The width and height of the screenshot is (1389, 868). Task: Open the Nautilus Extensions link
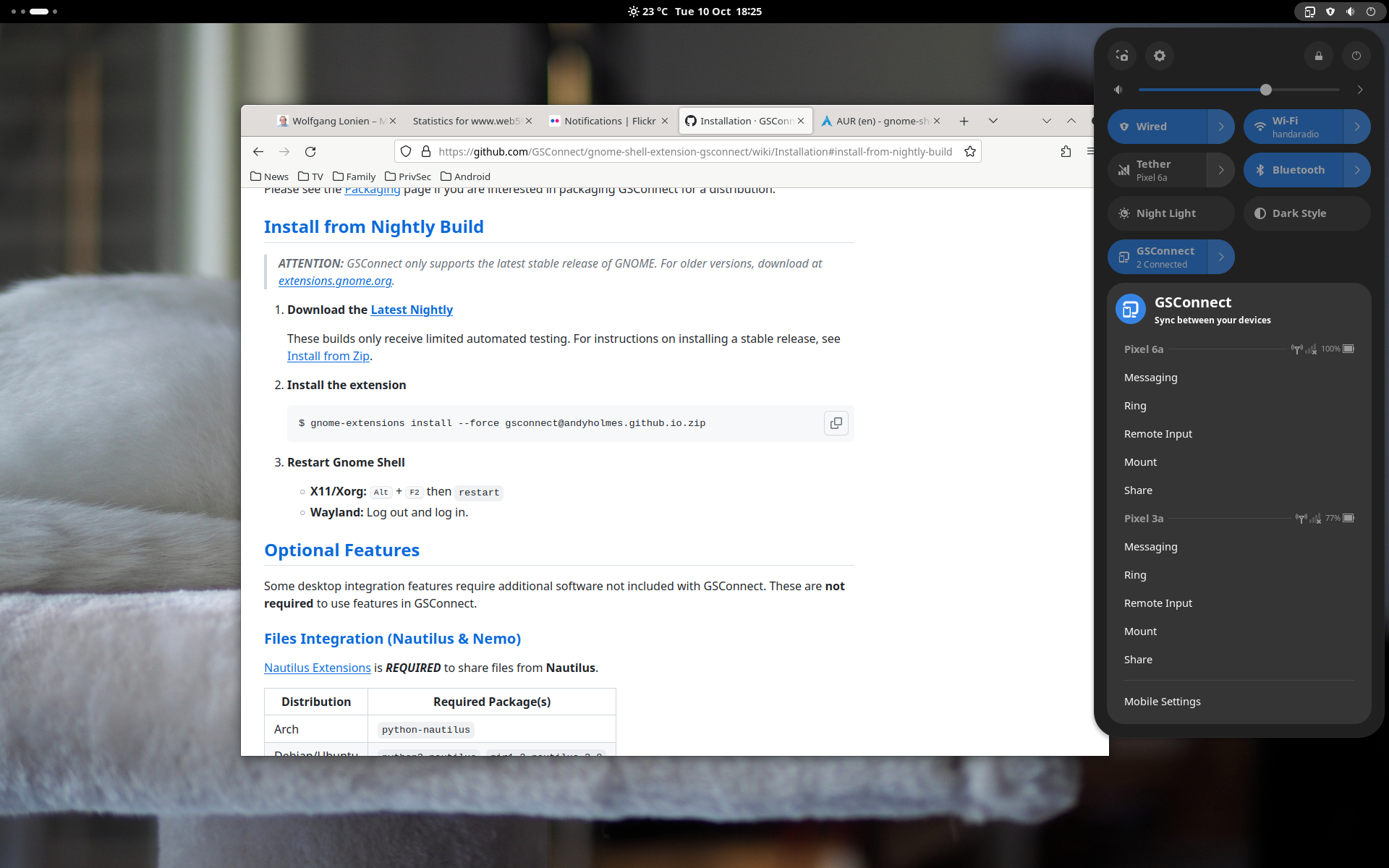318,668
